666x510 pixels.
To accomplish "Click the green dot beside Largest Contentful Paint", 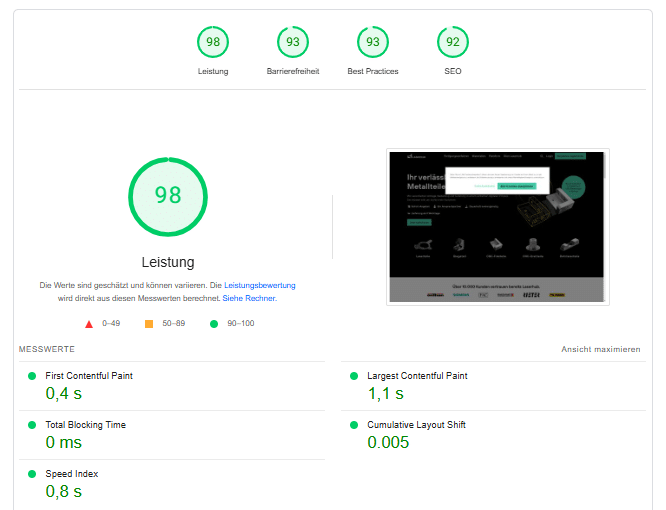I will (354, 376).
